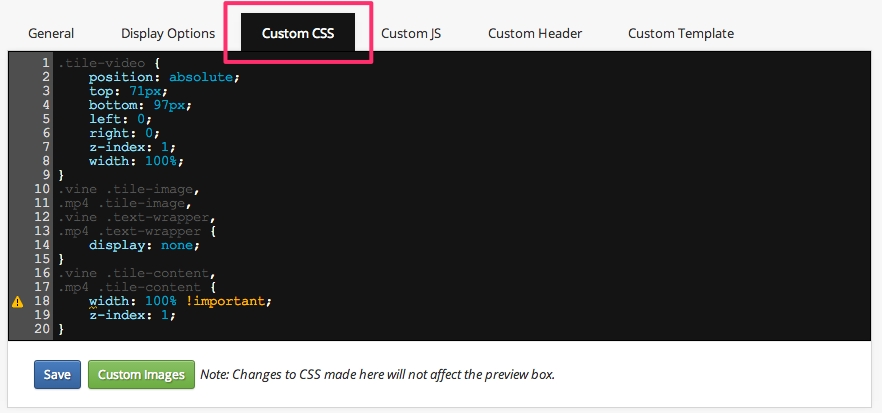
Task: Click line number 1 in the gutter
Action: [x=46, y=63]
